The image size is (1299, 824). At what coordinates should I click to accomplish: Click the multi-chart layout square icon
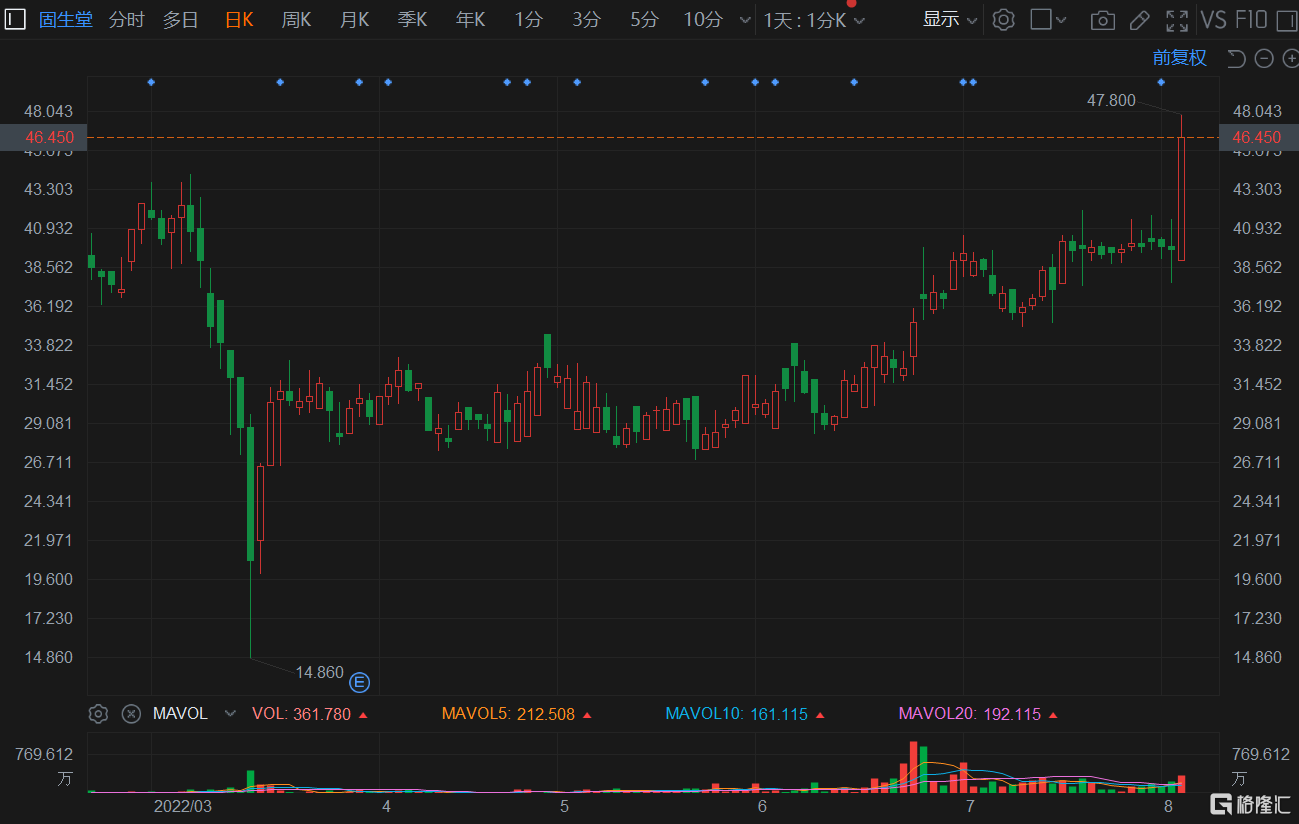(x=1041, y=19)
